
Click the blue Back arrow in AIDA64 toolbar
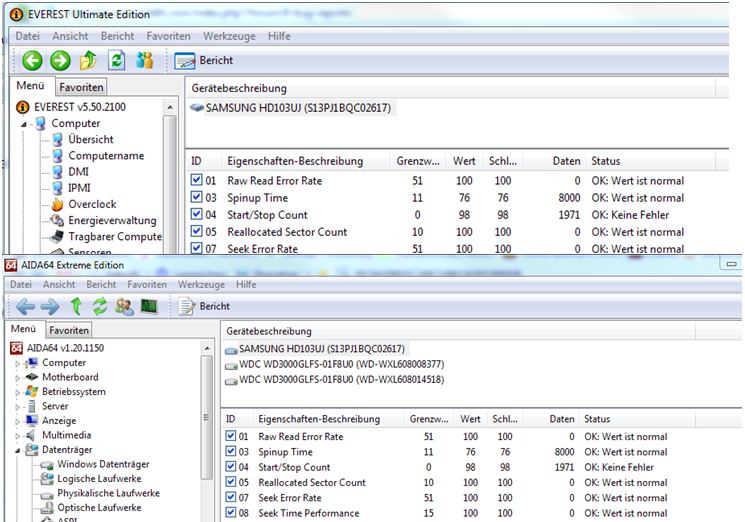click(x=25, y=307)
